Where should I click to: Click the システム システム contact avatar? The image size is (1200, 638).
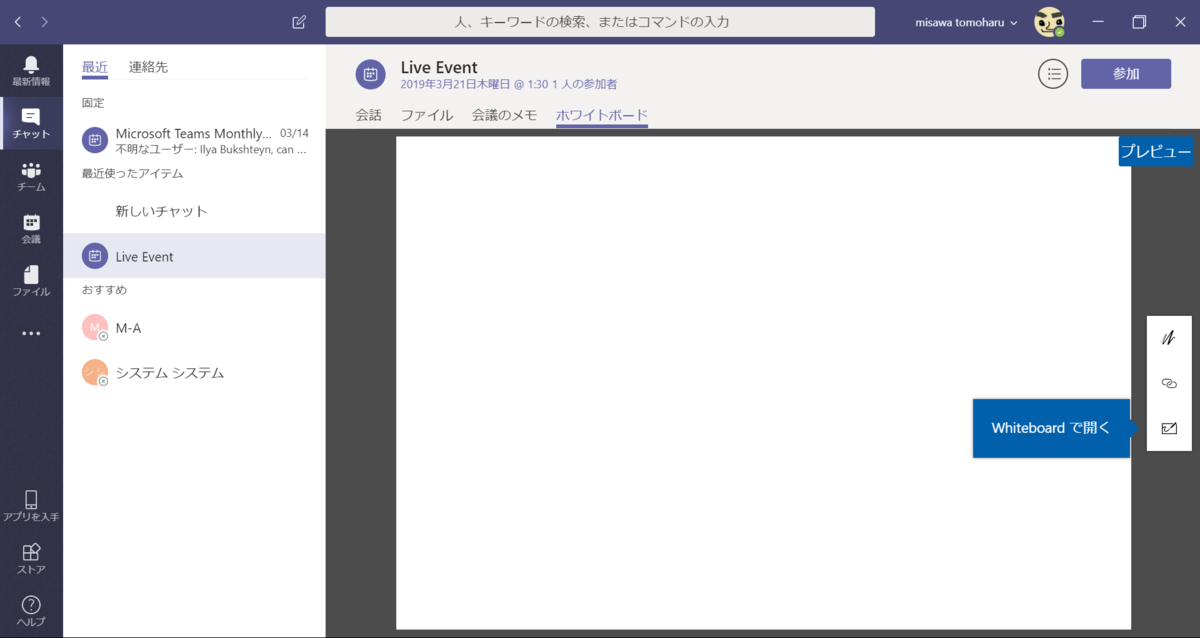(x=94, y=372)
